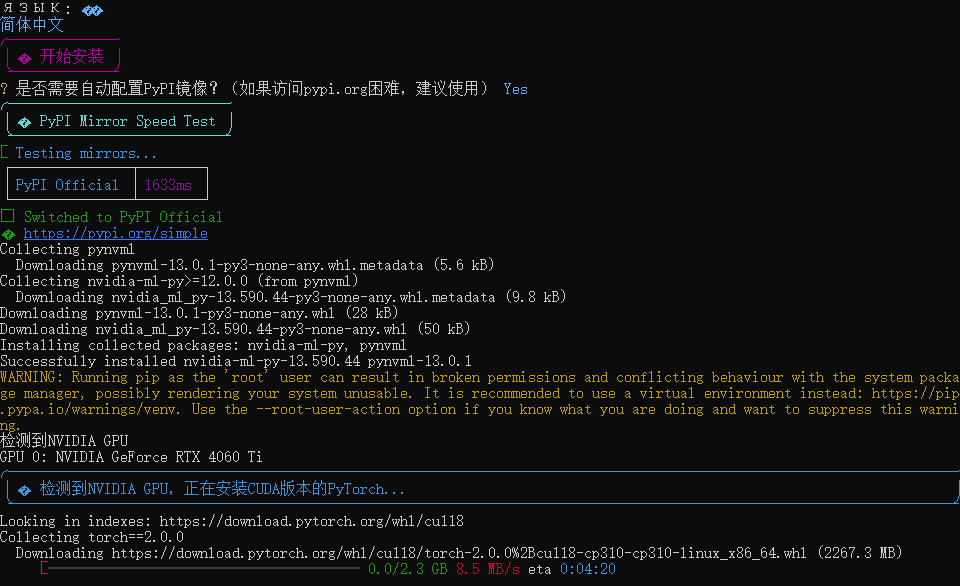The height and width of the screenshot is (586, 960).
Task: Click the 开始安装 panel title text
Action: (72, 57)
